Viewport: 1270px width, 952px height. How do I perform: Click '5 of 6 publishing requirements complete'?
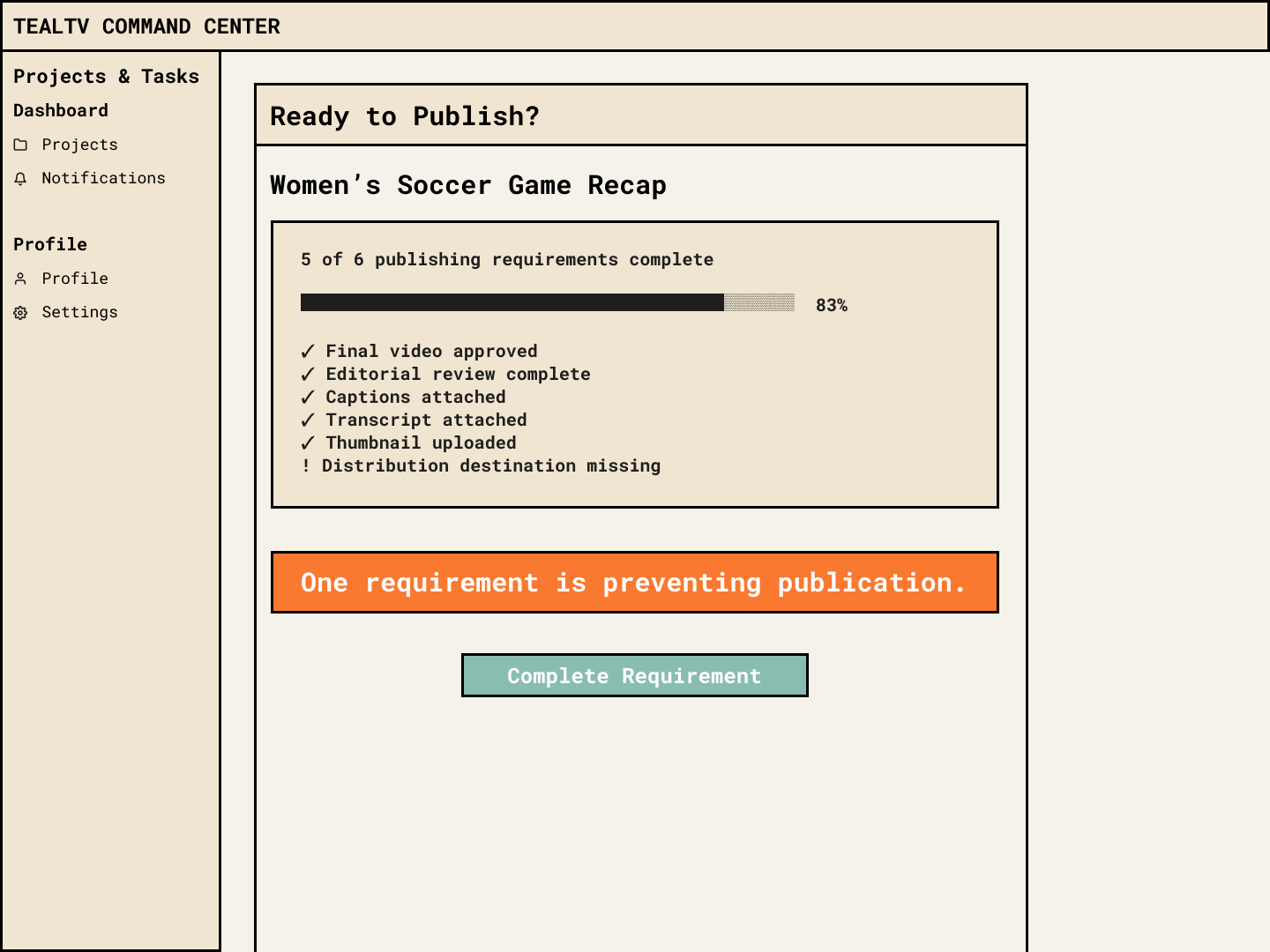[x=507, y=259]
